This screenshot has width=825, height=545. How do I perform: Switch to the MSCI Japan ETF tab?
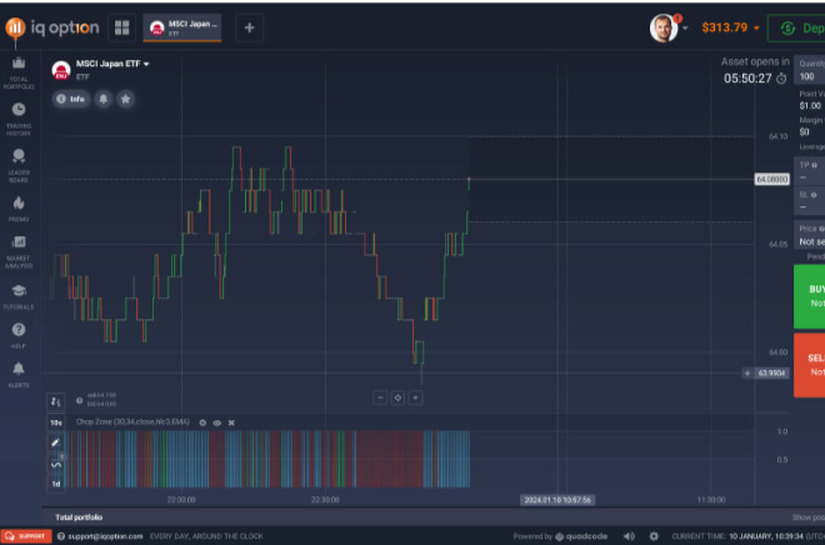coord(182,27)
